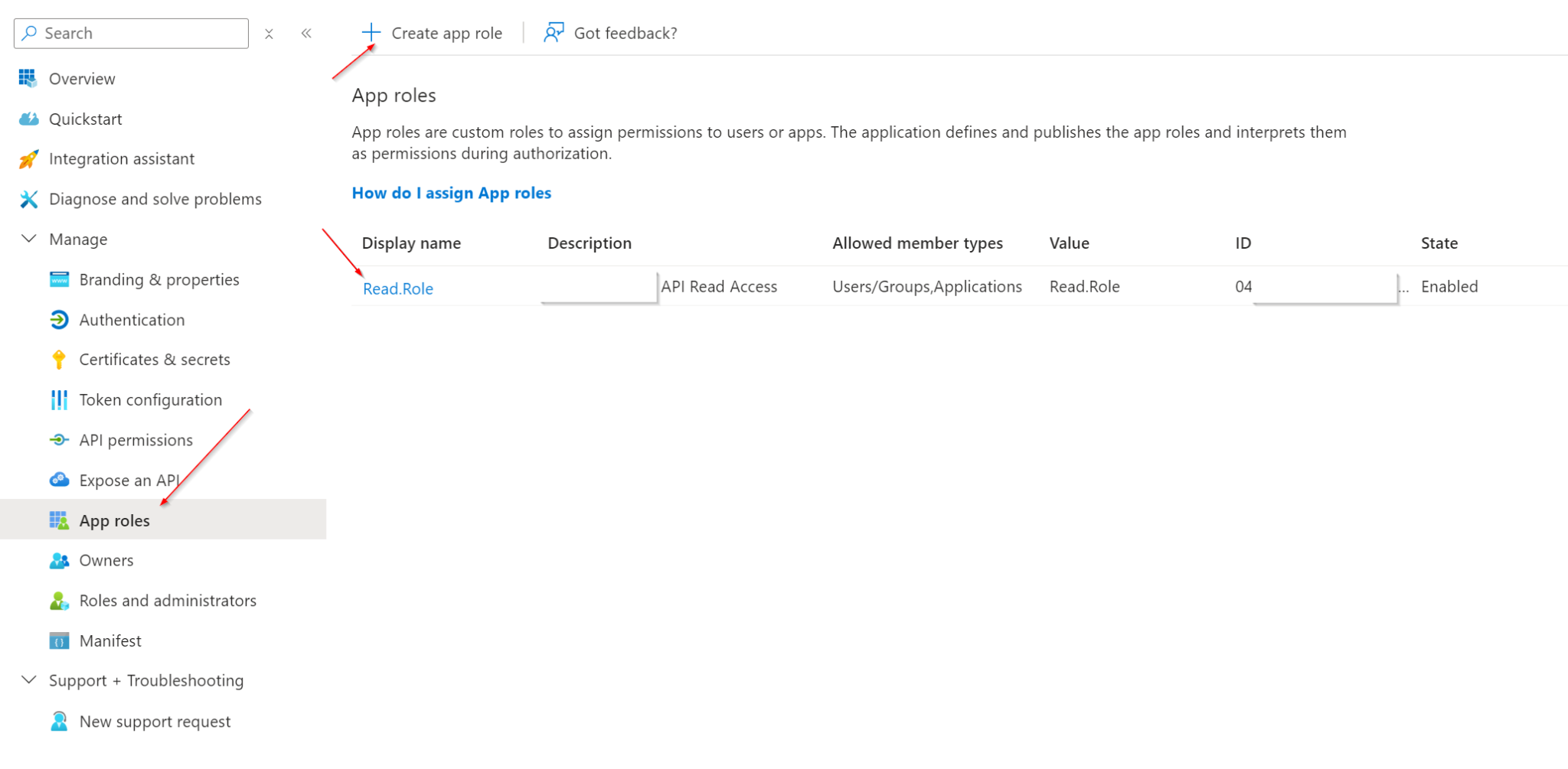1568x769 pixels.
Task: Click the Got feedback? option
Action: 610,33
